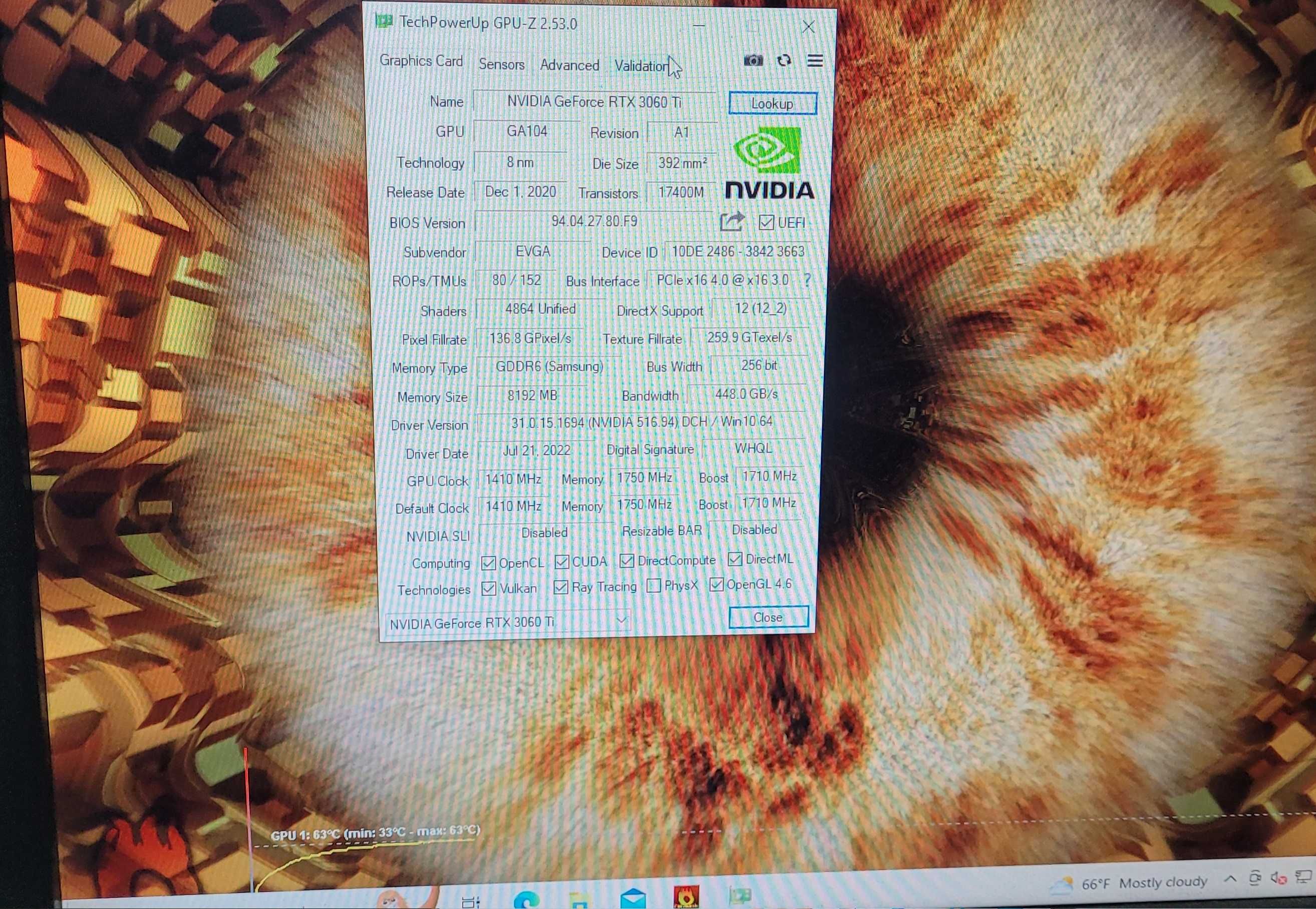Click the Shaders value 4864 Unified
This screenshot has height=909, width=1316.
point(540,309)
